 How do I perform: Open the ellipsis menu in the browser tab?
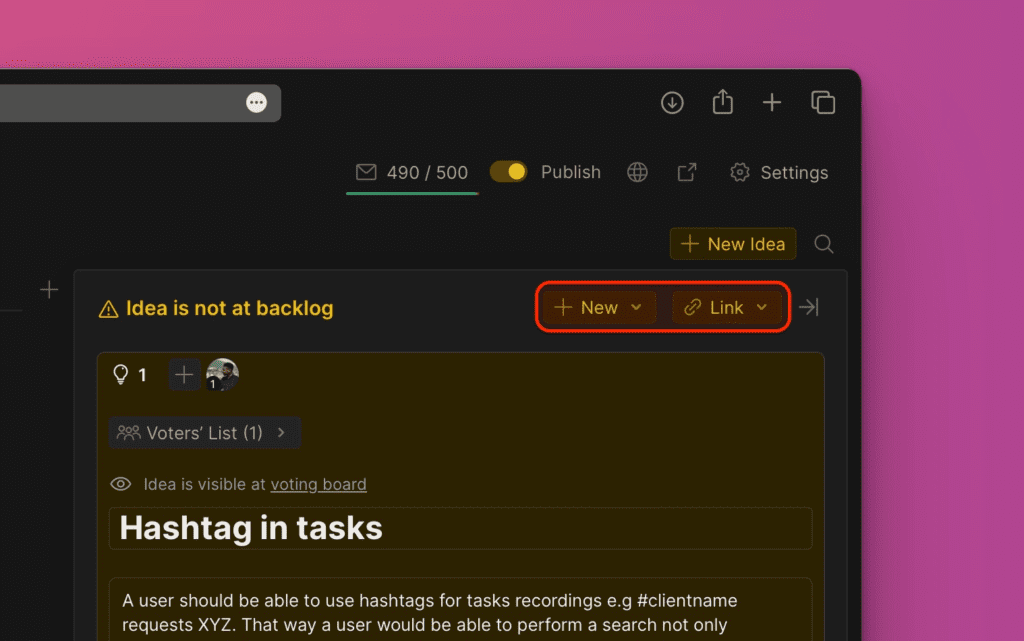click(256, 102)
